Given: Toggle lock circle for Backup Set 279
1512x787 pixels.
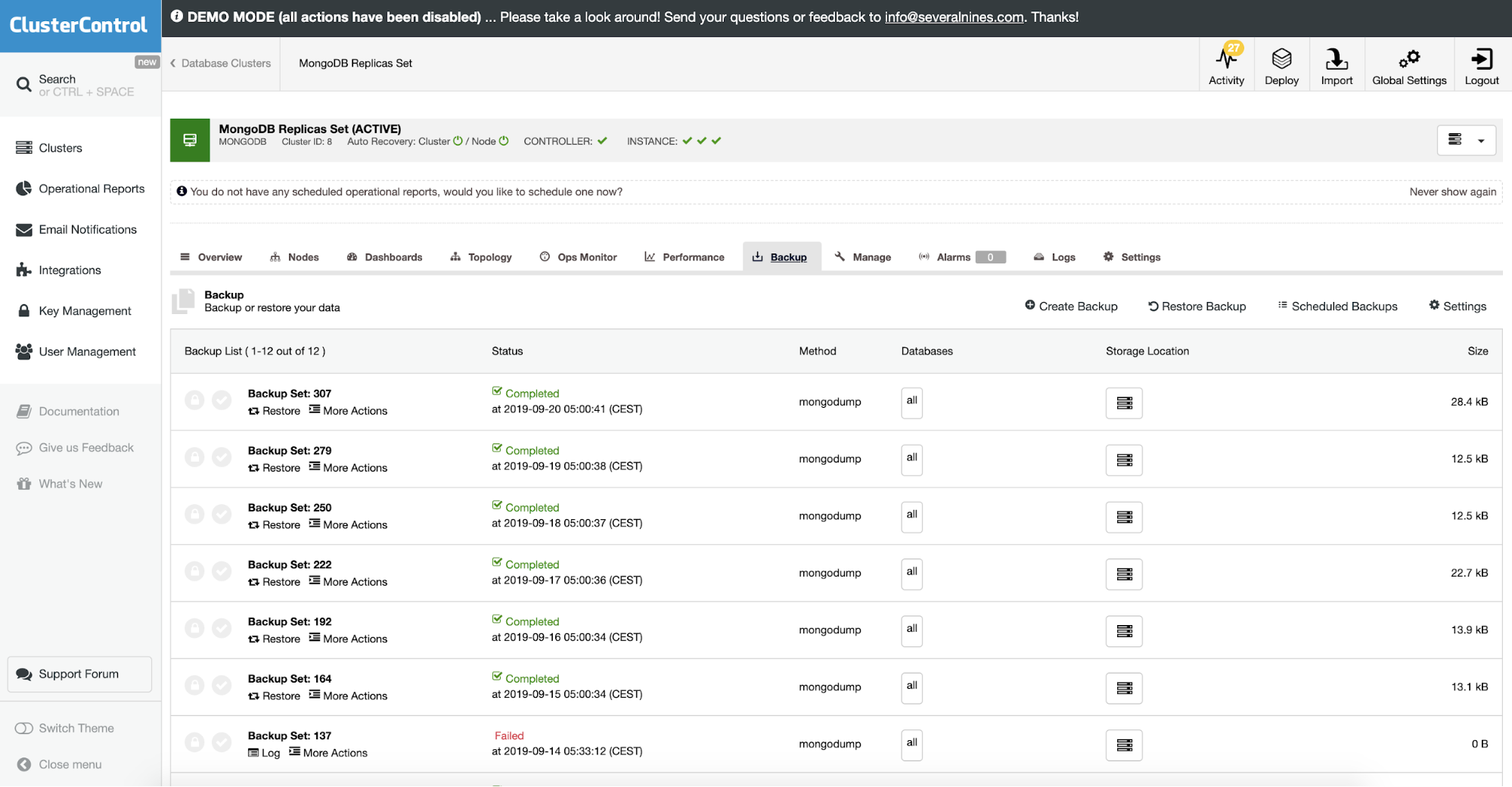Looking at the screenshot, I should pyautogui.click(x=194, y=457).
